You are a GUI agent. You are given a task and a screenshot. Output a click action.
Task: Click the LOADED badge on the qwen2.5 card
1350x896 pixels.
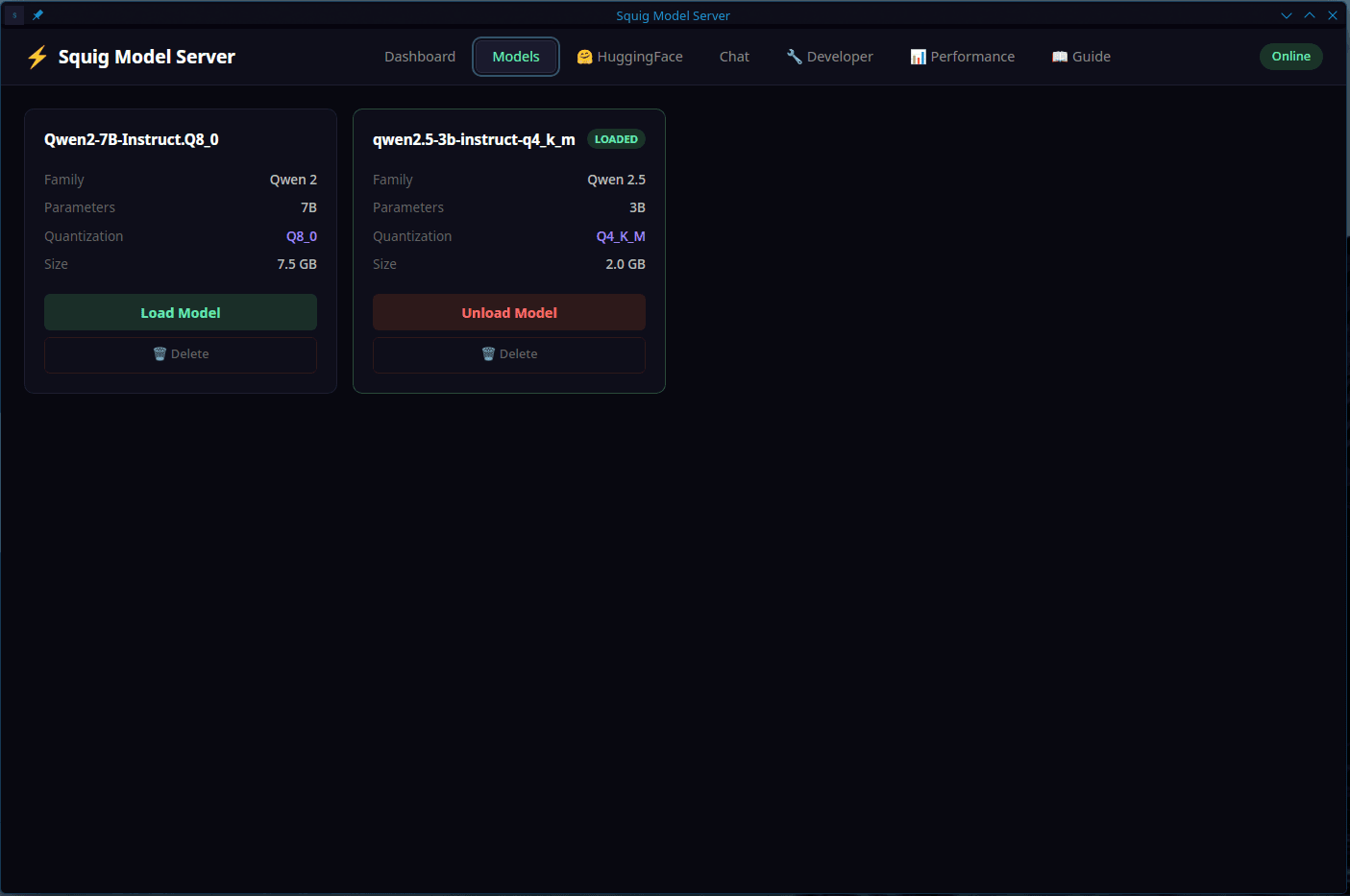(x=616, y=139)
